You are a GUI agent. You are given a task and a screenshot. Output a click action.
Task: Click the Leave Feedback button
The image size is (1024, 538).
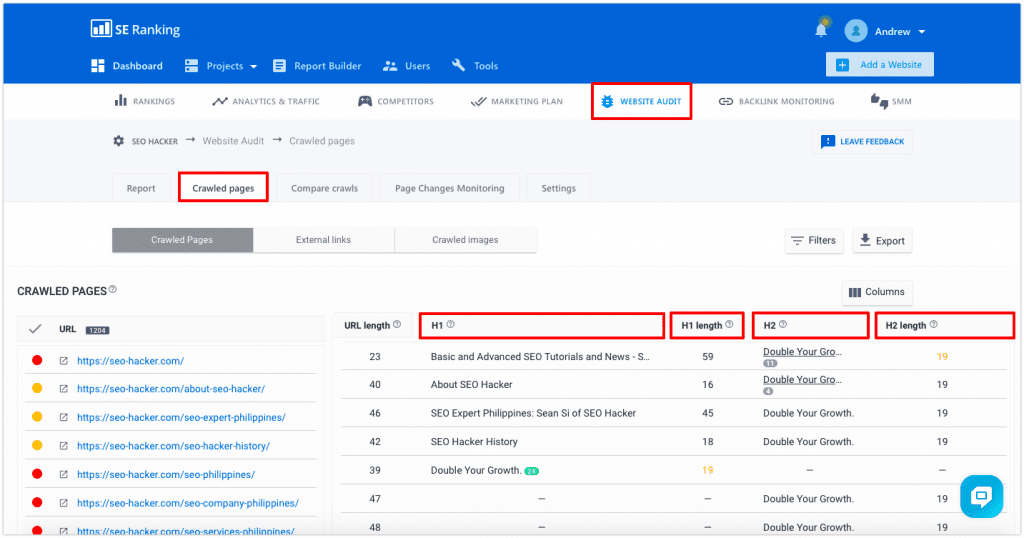coord(862,142)
